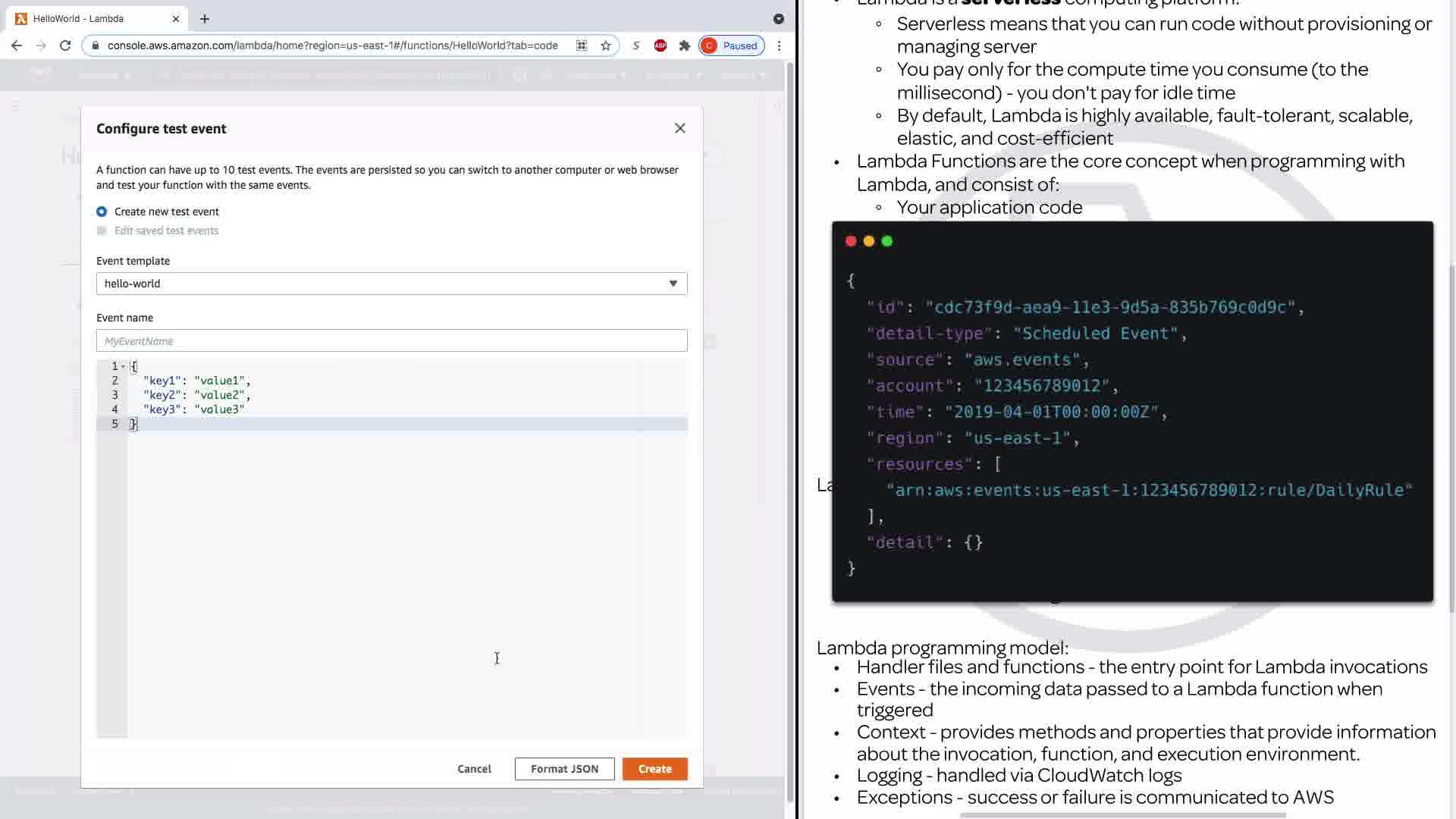Open the Event template hello-world dropdown
The image size is (1456, 819).
tap(391, 284)
